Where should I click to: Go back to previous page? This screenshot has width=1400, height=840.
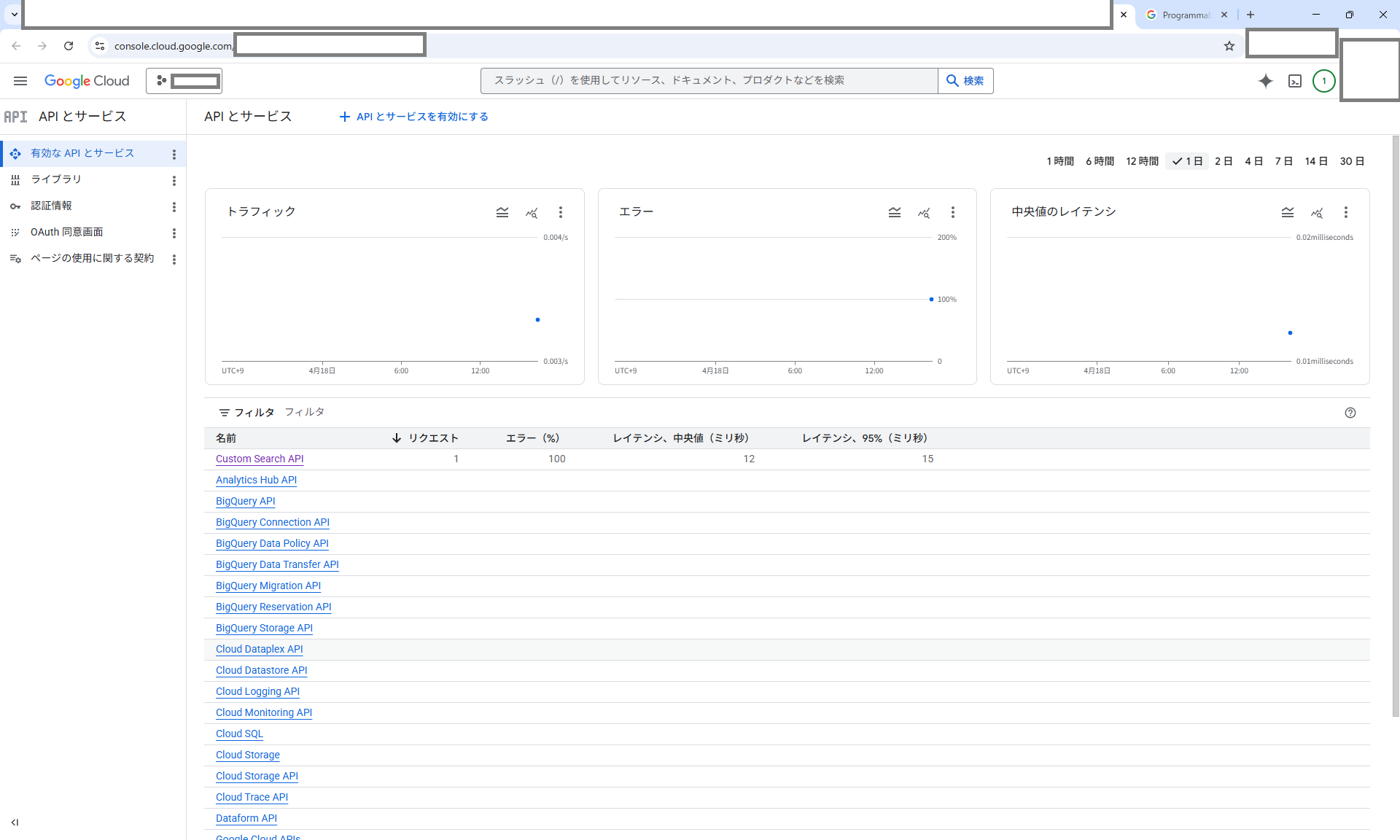point(16,46)
